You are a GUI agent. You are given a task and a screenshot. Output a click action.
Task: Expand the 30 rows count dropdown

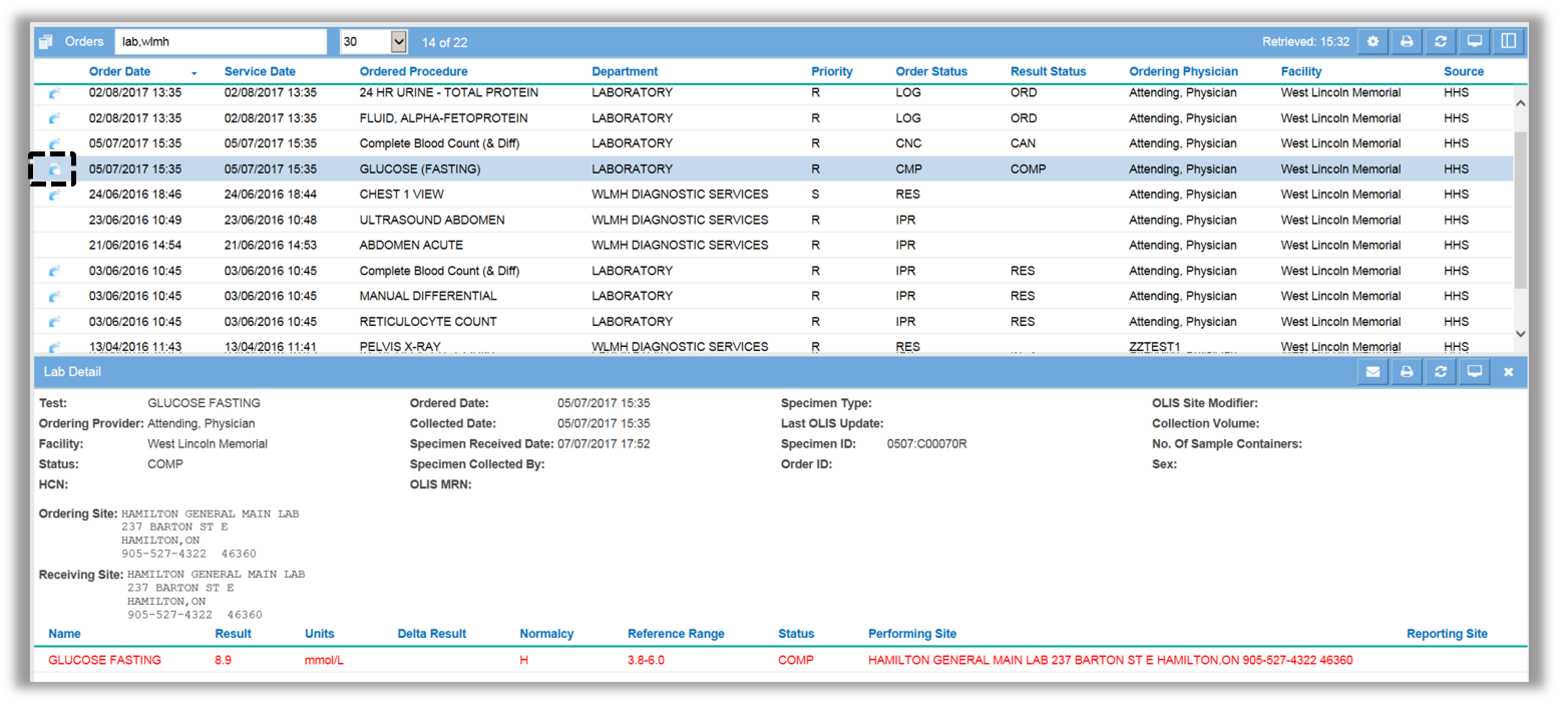point(398,42)
